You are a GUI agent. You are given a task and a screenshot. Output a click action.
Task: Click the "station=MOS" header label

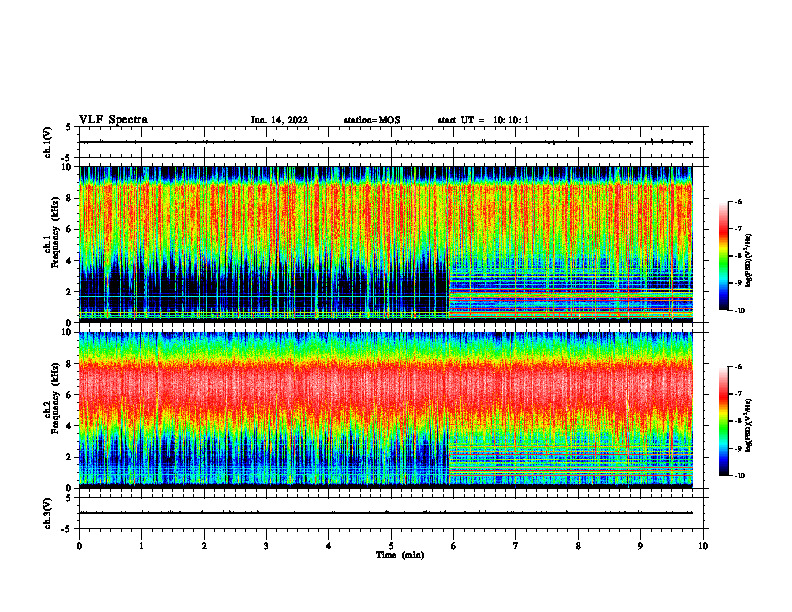372,120
